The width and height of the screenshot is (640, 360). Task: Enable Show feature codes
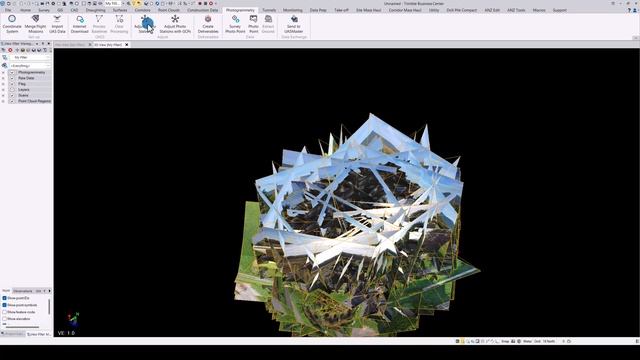click(x=4, y=312)
